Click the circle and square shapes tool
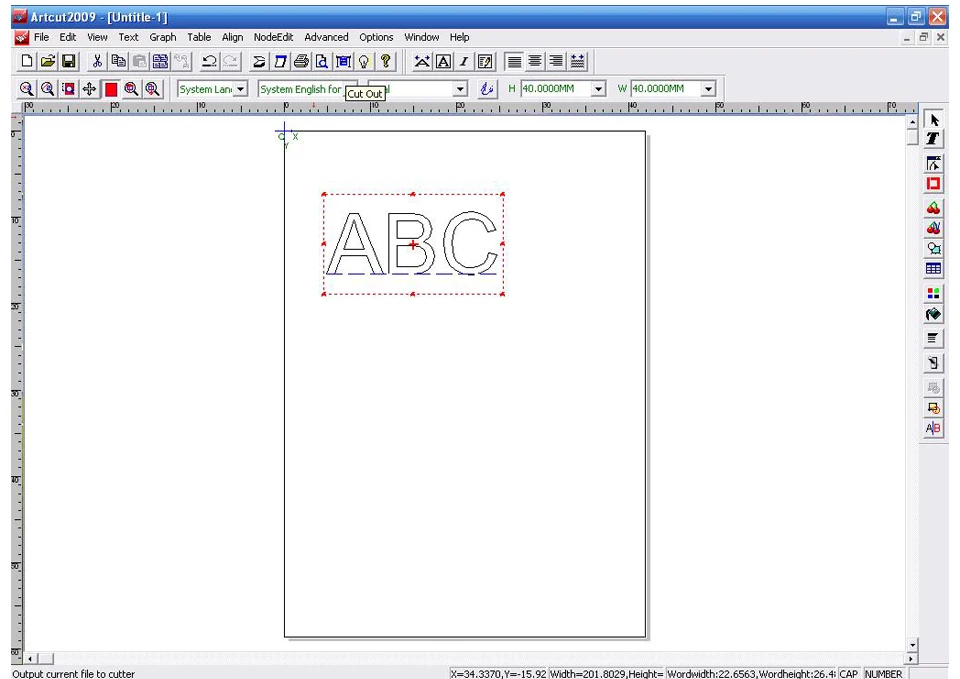This screenshot has width=960, height=679. click(x=933, y=248)
